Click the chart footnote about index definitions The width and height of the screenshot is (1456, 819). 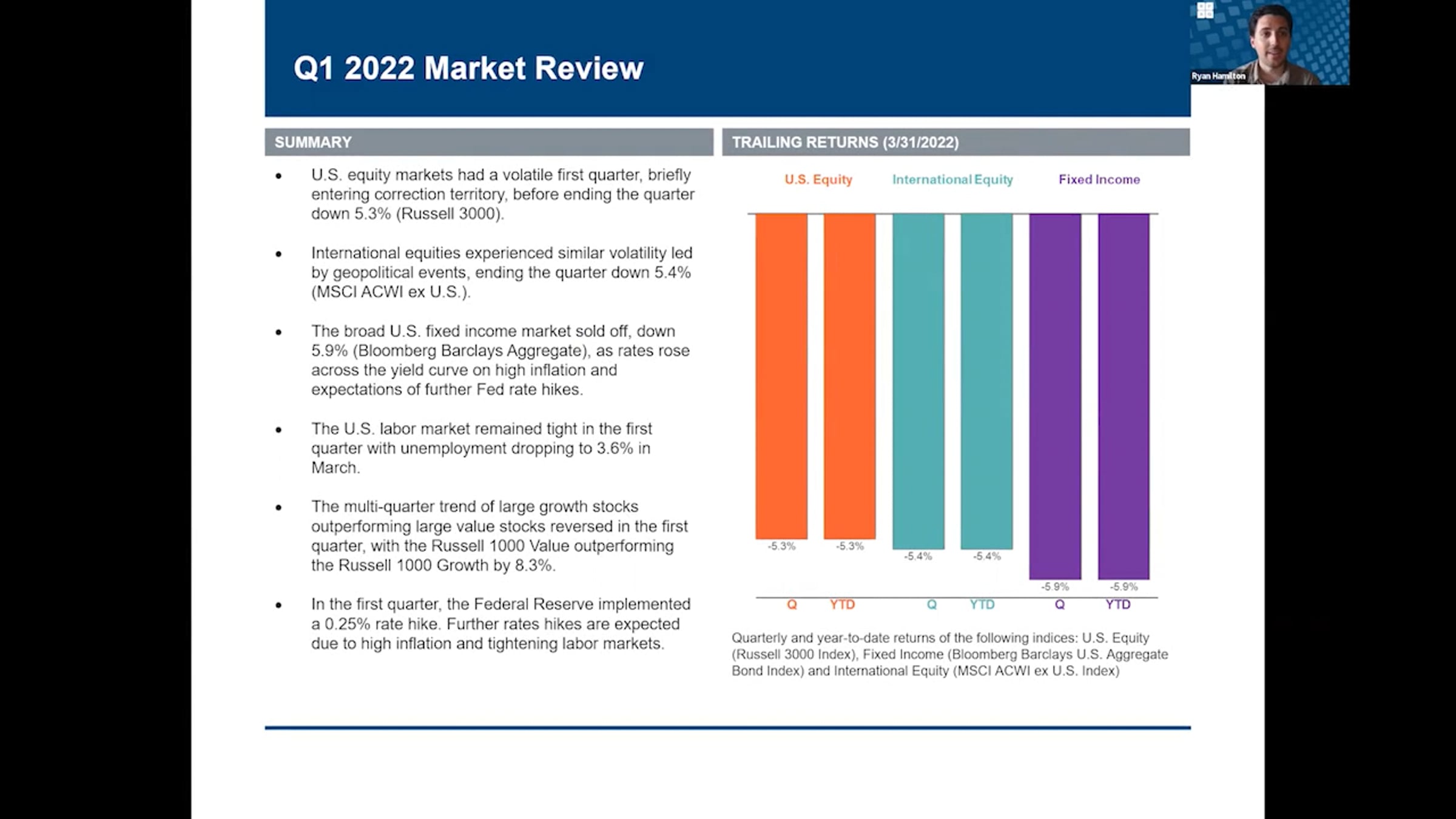click(949, 654)
